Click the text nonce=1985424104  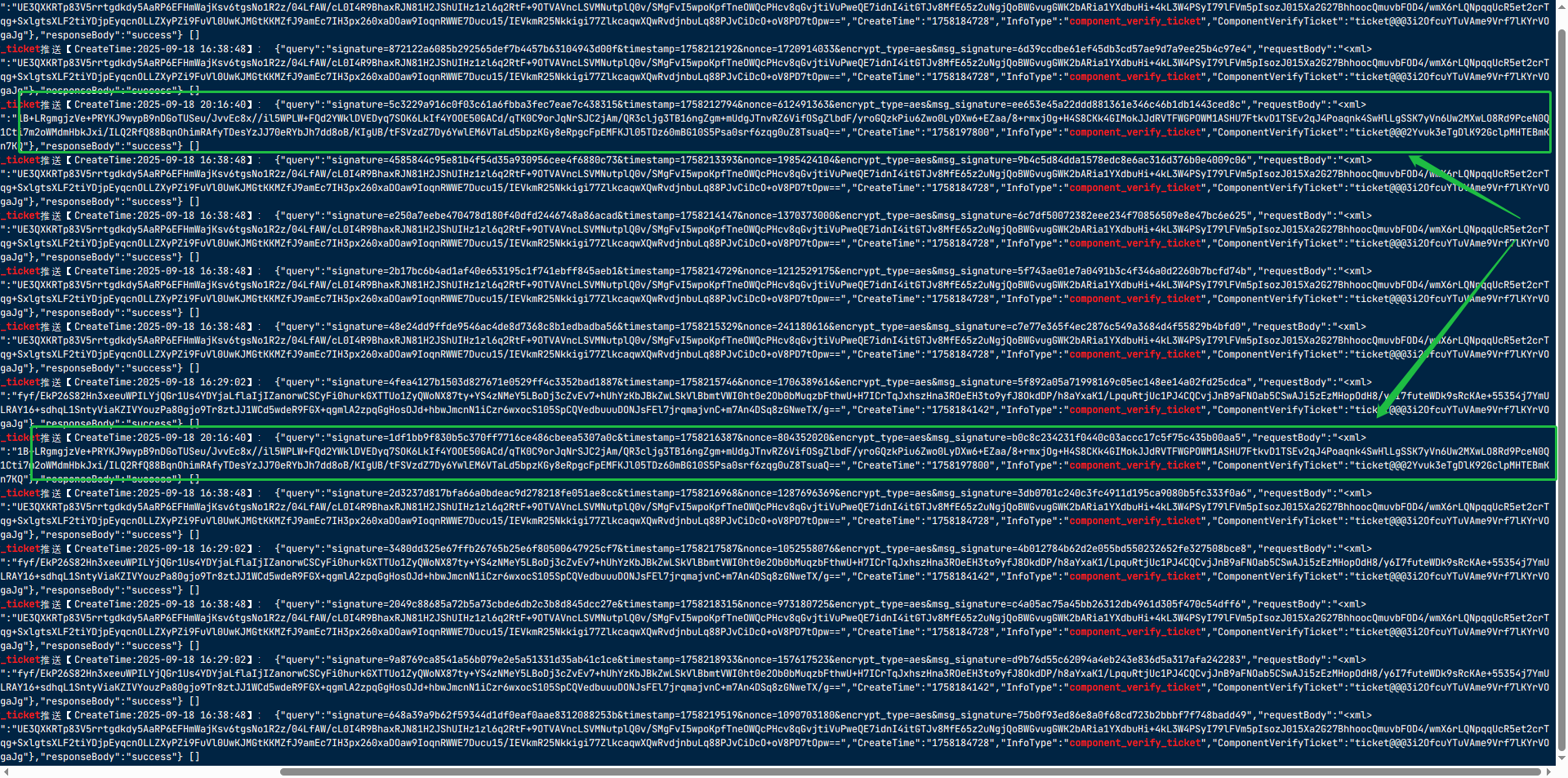[791, 160]
